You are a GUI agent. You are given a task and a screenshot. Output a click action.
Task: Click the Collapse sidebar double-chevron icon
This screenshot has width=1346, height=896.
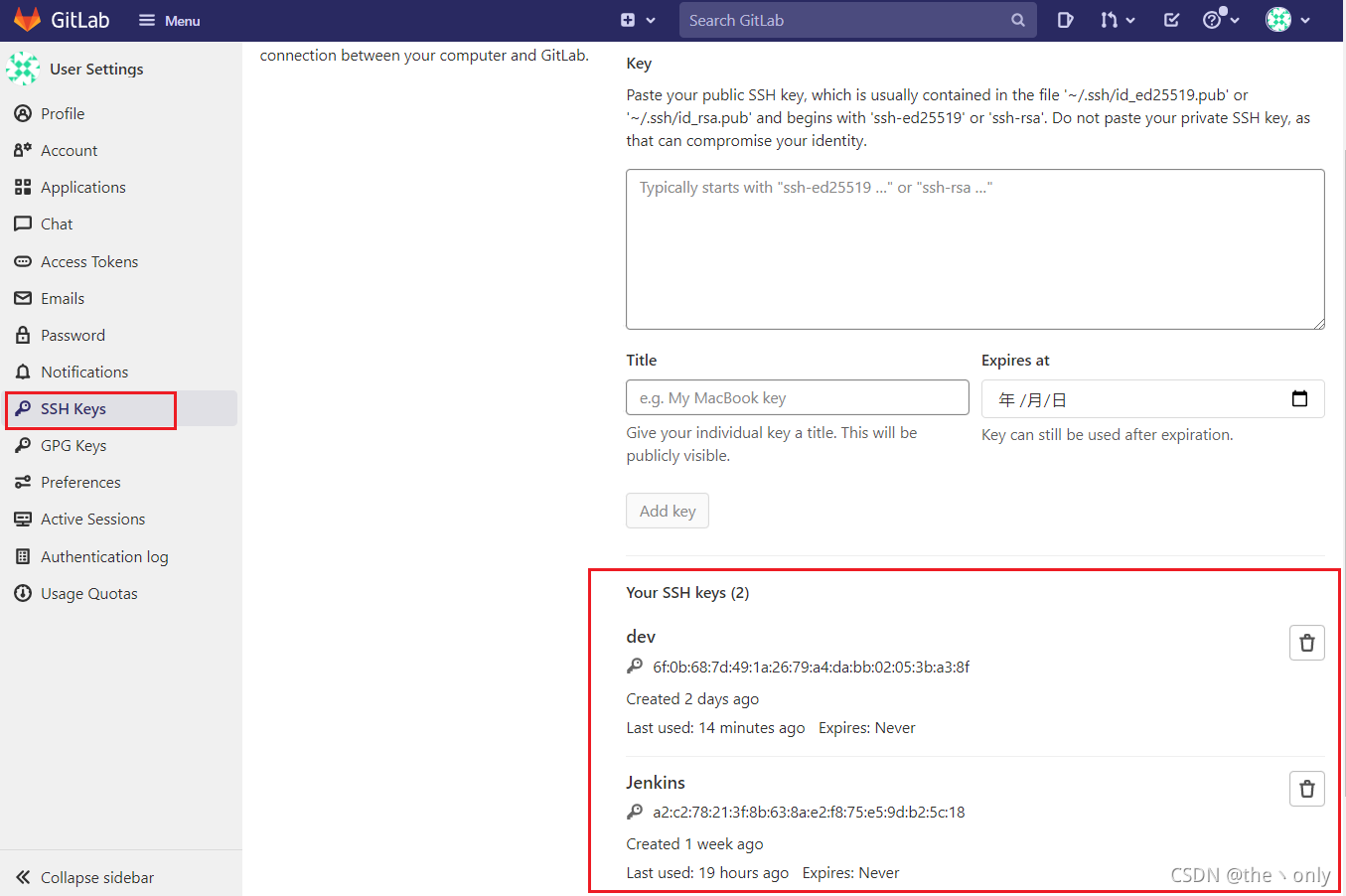click(23, 877)
